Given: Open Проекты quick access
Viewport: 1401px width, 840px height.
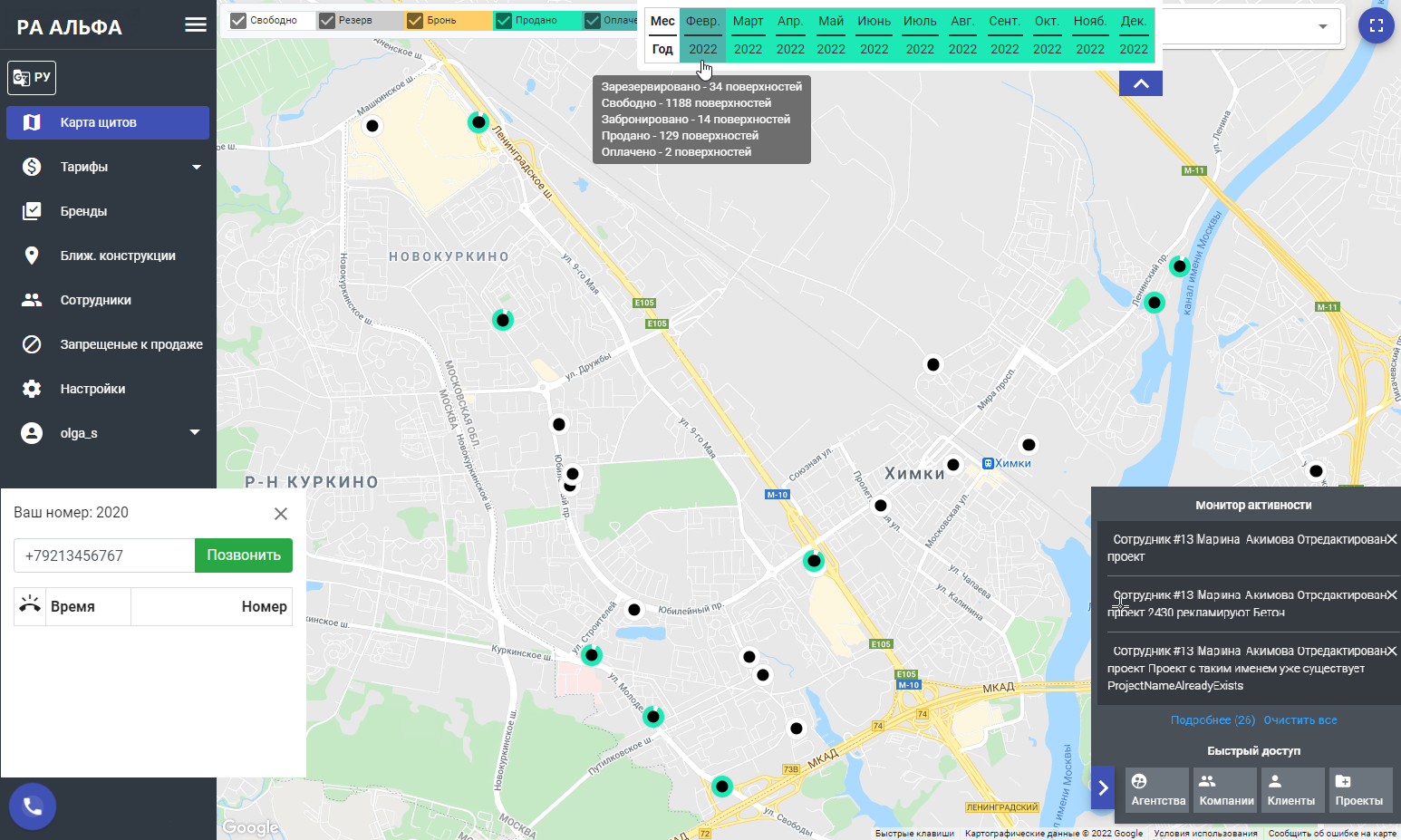Looking at the screenshot, I should click(x=1361, y=789).
